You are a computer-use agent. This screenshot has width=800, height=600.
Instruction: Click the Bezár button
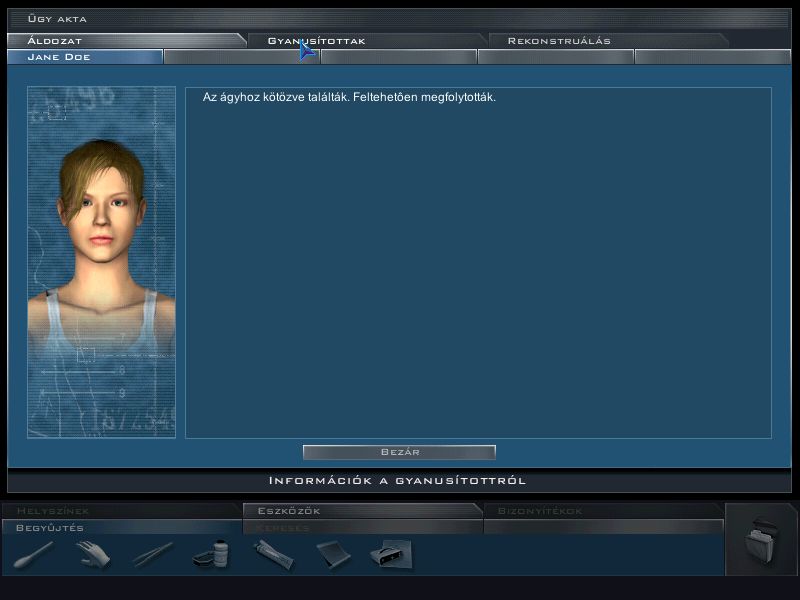[x=399, y=452]
